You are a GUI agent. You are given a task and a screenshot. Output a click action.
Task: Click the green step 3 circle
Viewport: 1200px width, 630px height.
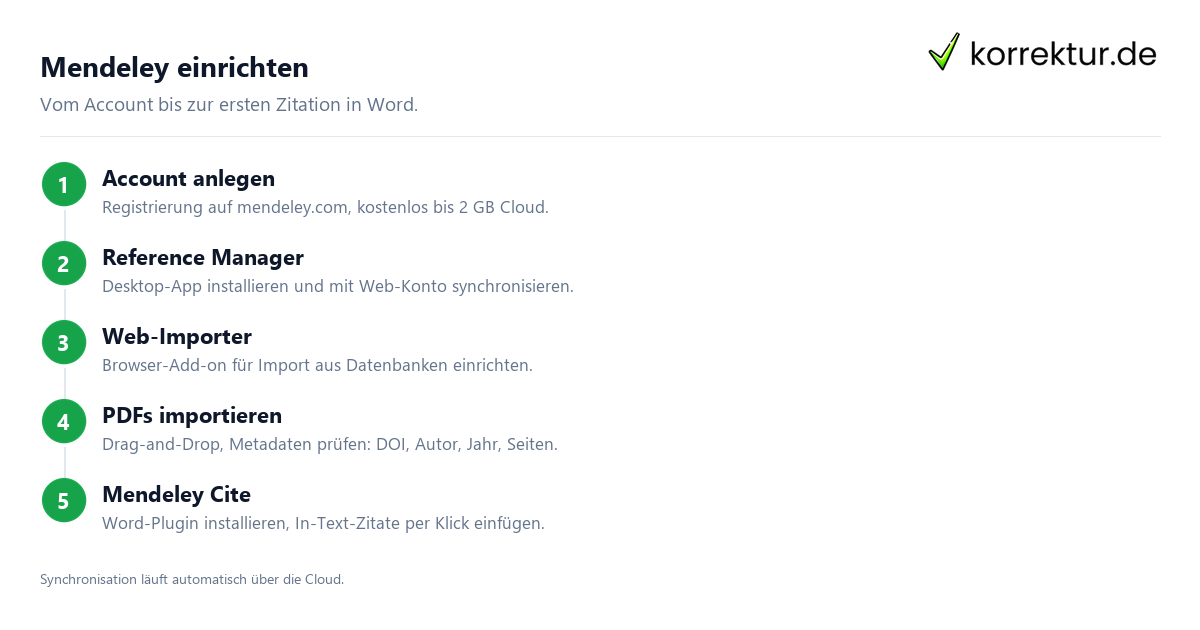(x=64, y=343)
